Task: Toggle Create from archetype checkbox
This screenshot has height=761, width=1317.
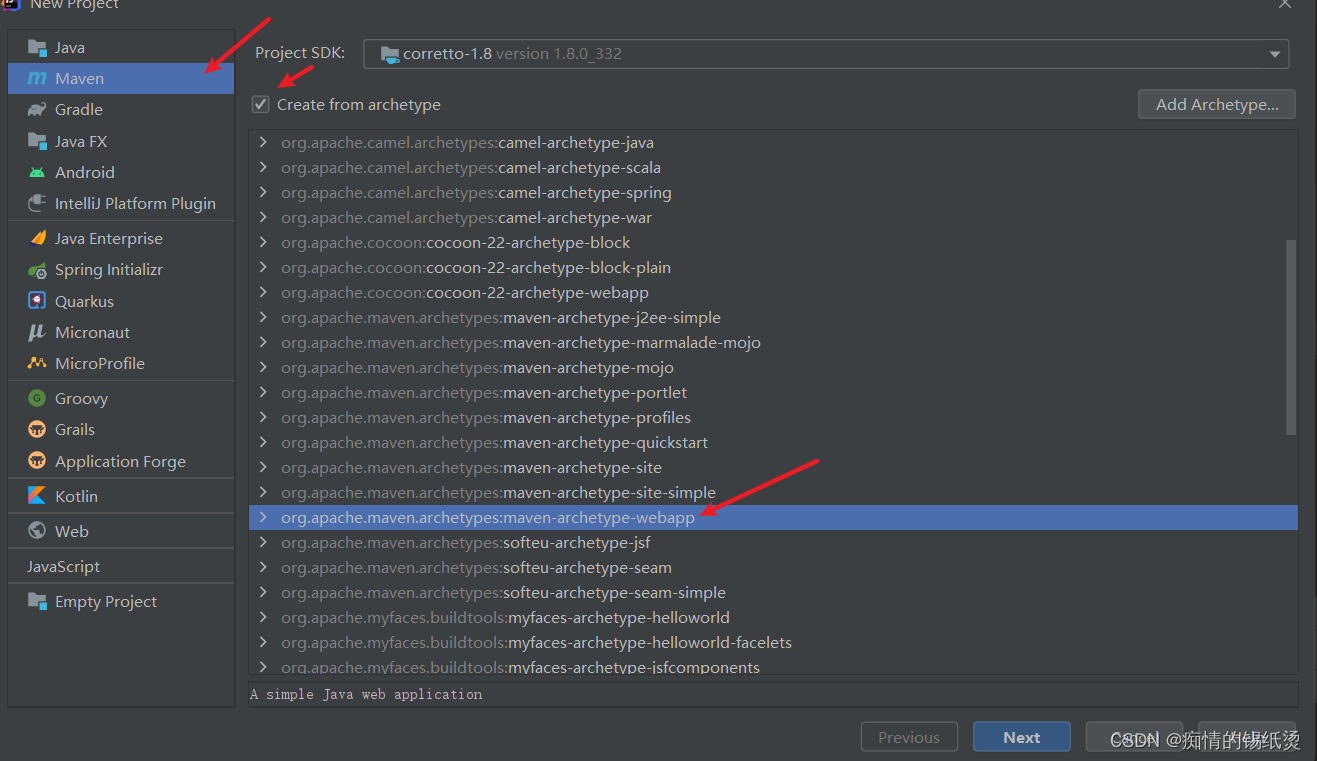Action: point(261,104)
